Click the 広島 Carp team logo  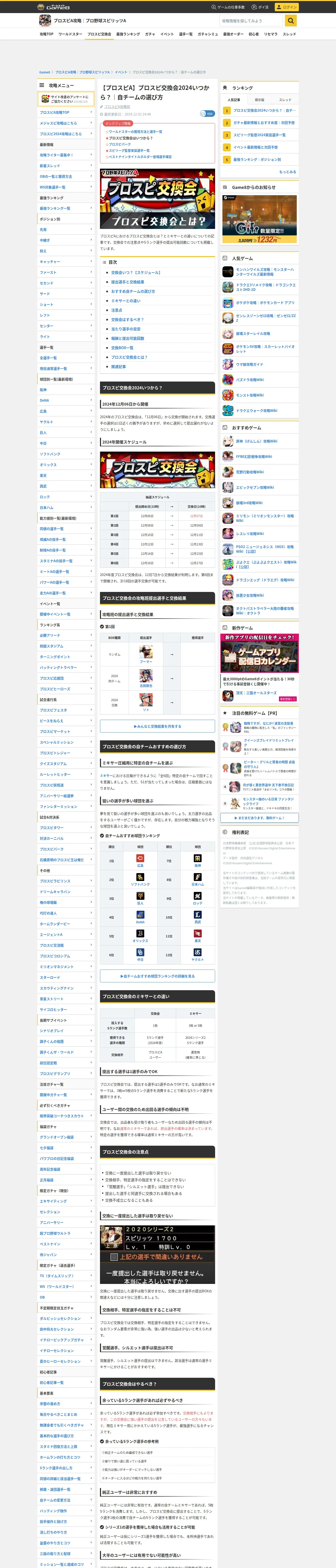(140, 858)
